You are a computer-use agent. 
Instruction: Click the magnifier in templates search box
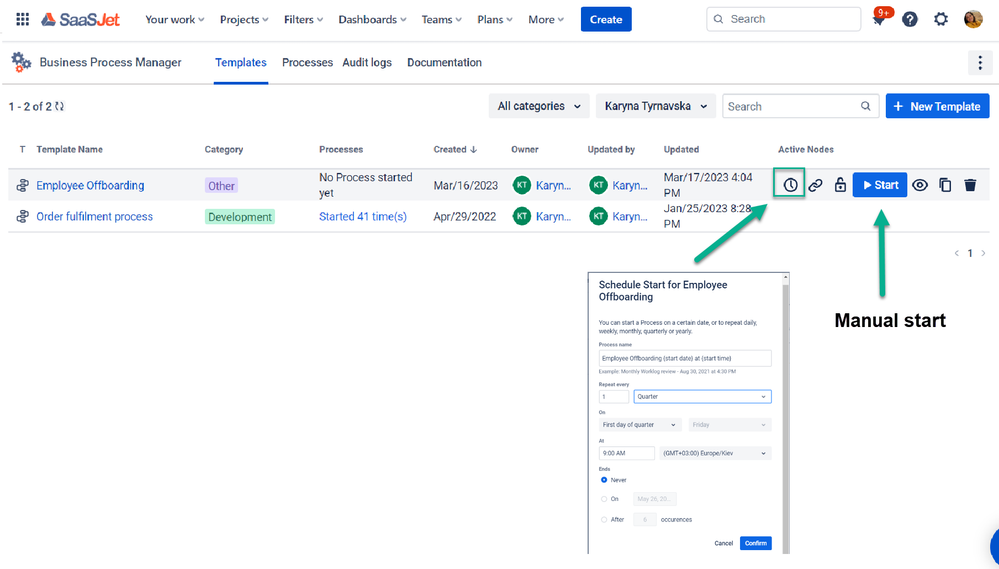click(x=865, y=106)
